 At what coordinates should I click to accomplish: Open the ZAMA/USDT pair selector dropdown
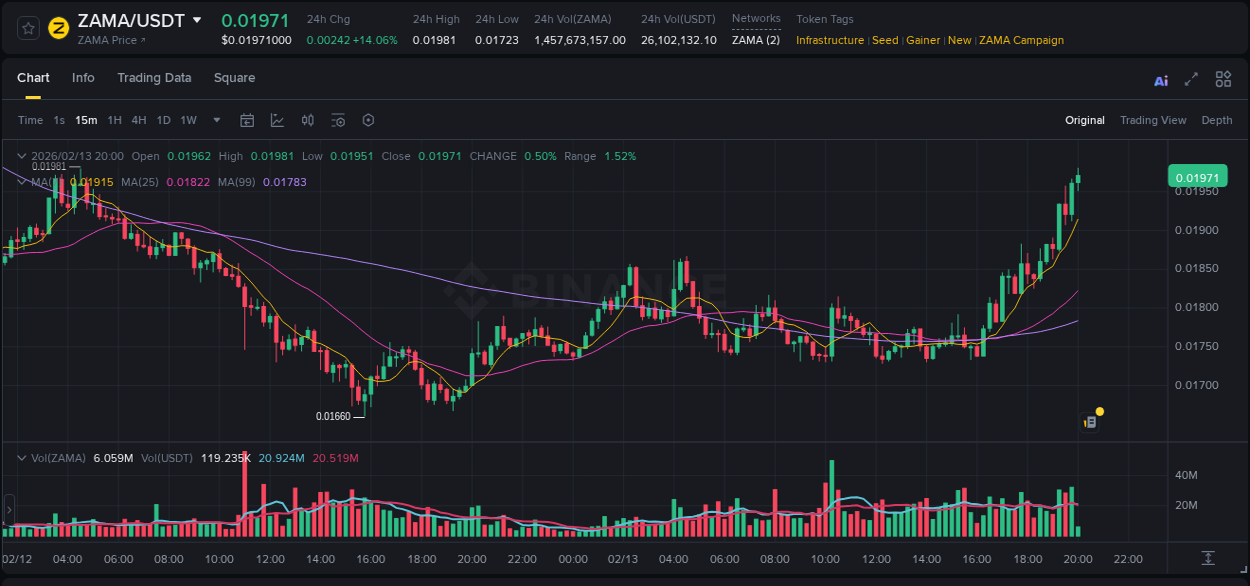click(197, 19)
